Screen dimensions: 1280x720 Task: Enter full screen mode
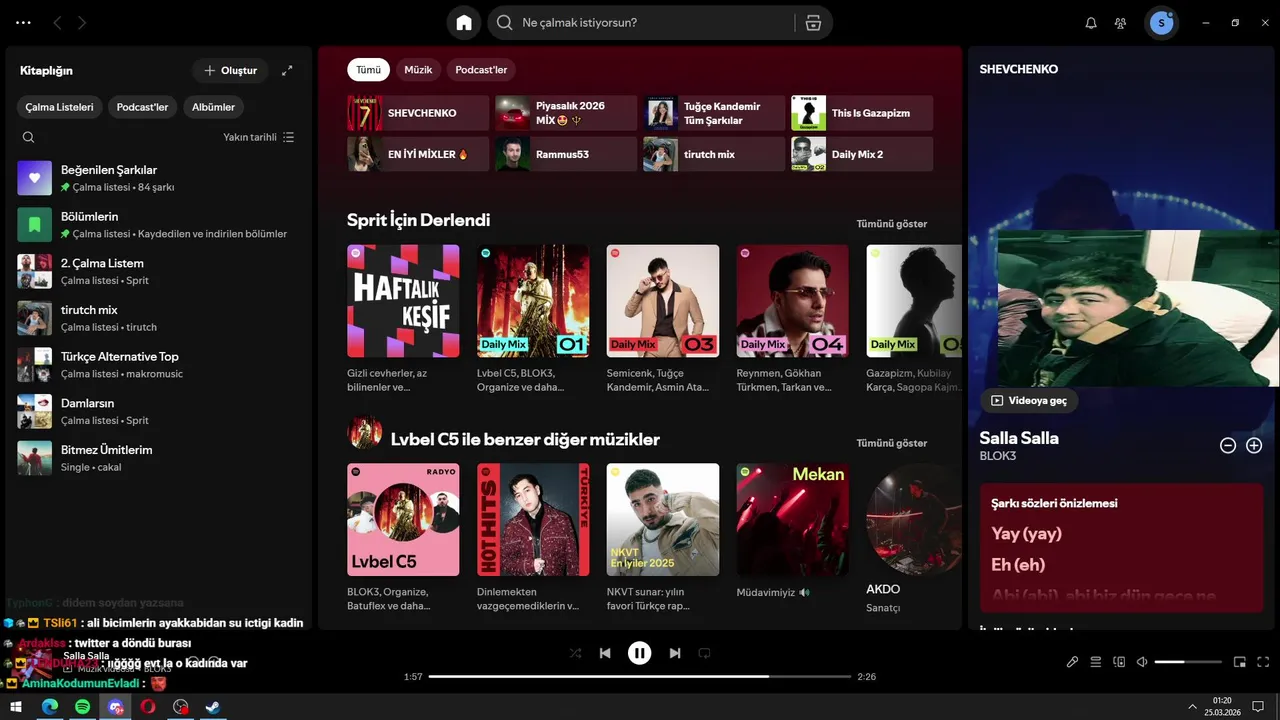(1263, 662)
